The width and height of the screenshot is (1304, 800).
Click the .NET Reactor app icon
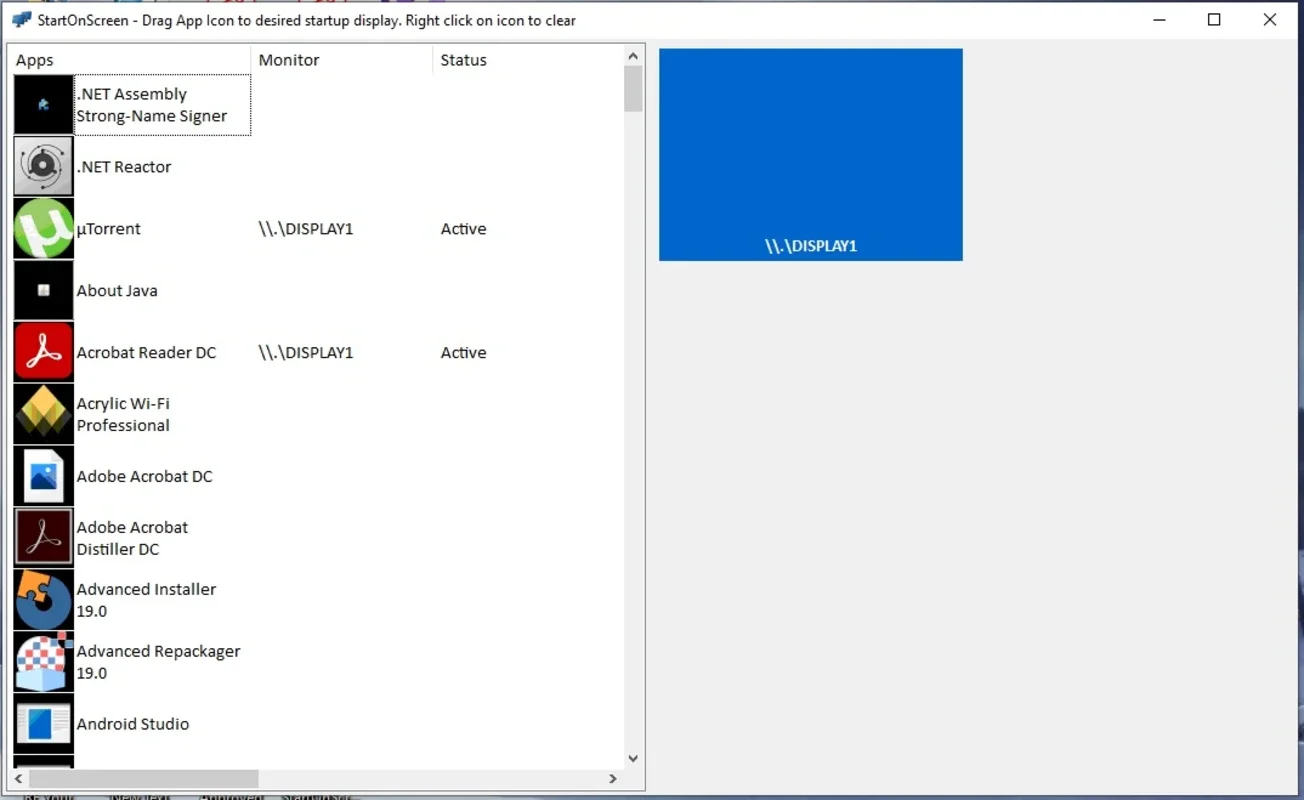tap(44, 167)
